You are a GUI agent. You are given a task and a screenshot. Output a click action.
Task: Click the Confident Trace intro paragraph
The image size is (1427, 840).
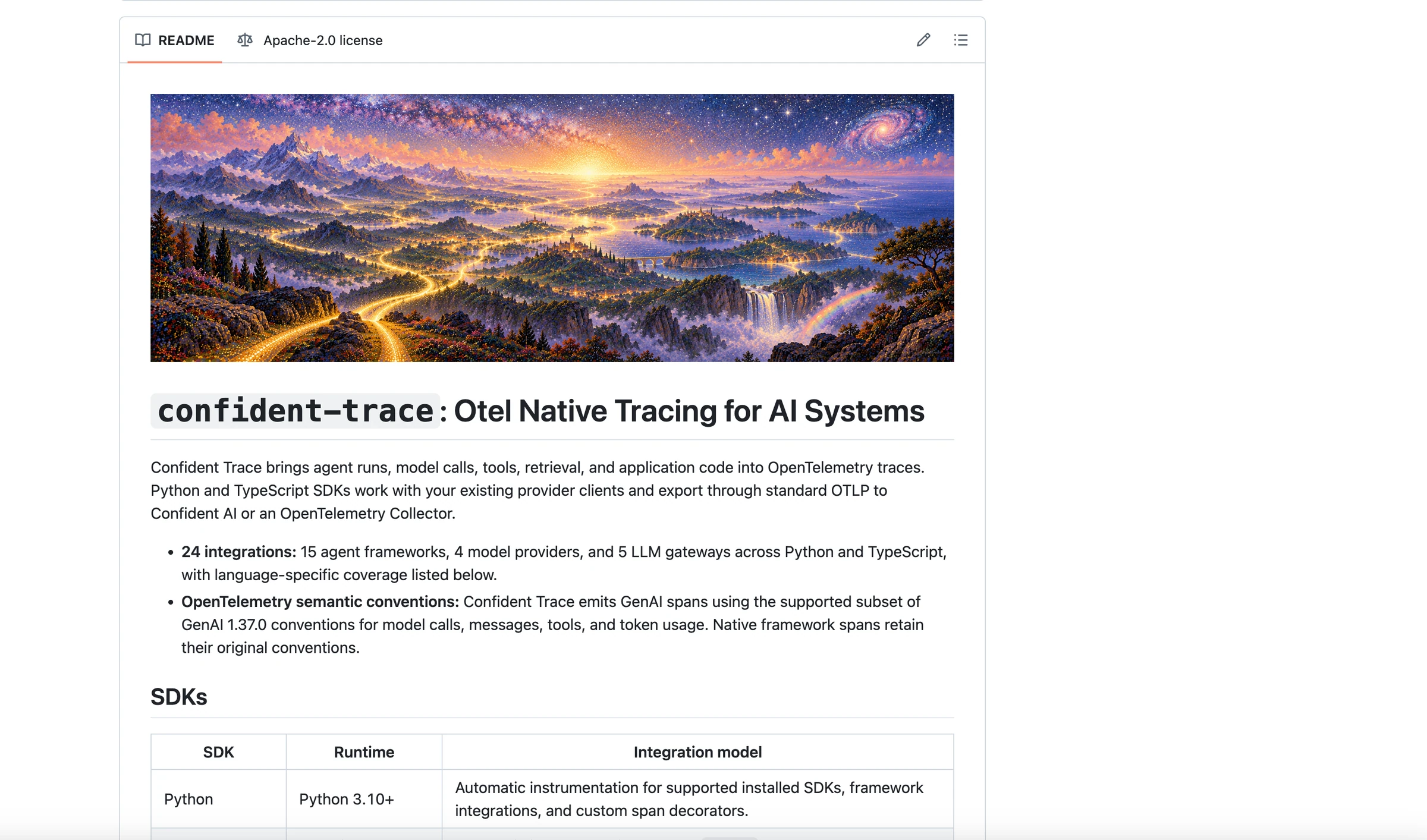[538, 490]
